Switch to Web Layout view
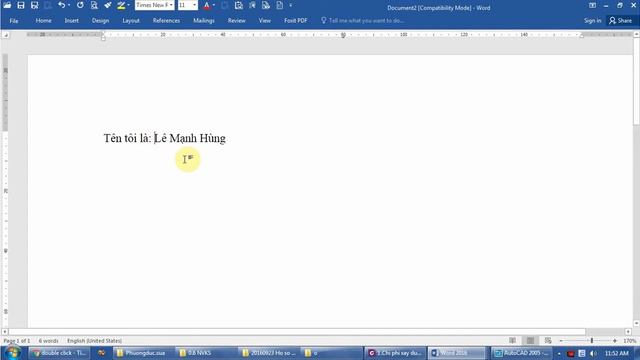The width and height of the screenshot is (640, 360). (x=548, y=340)
